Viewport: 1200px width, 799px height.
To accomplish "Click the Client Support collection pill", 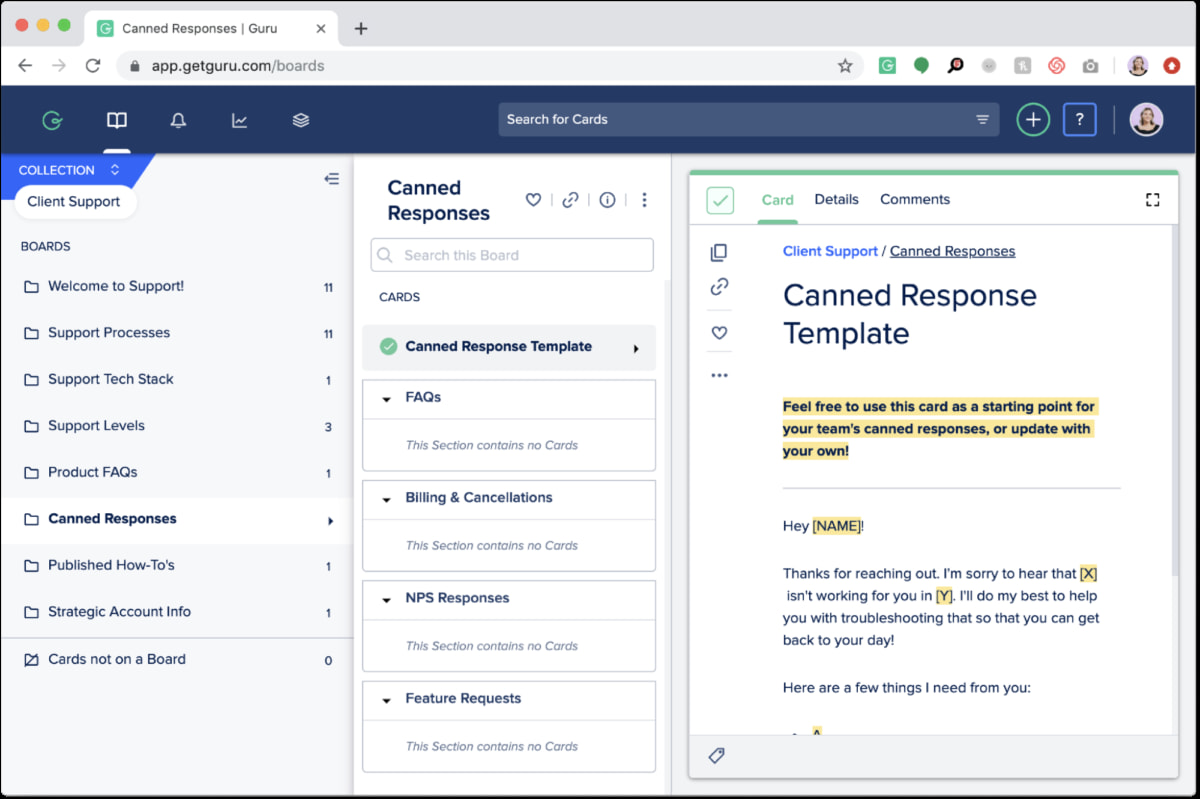I will tap(74, 201).
